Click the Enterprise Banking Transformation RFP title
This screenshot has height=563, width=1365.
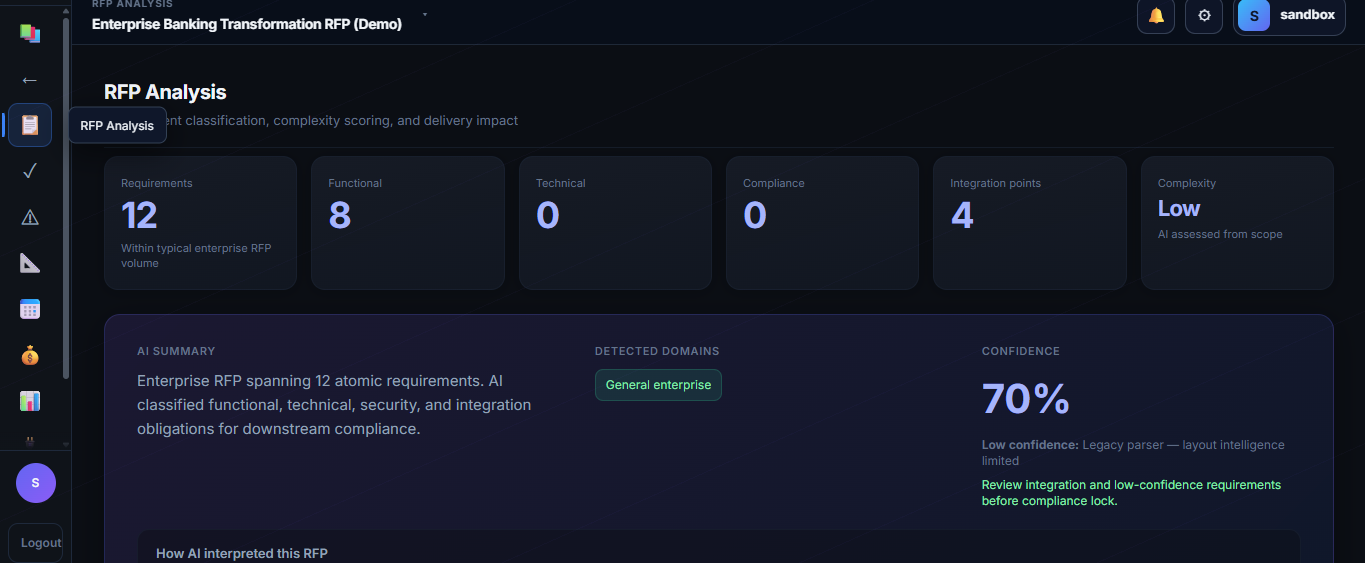pos(247,24)
